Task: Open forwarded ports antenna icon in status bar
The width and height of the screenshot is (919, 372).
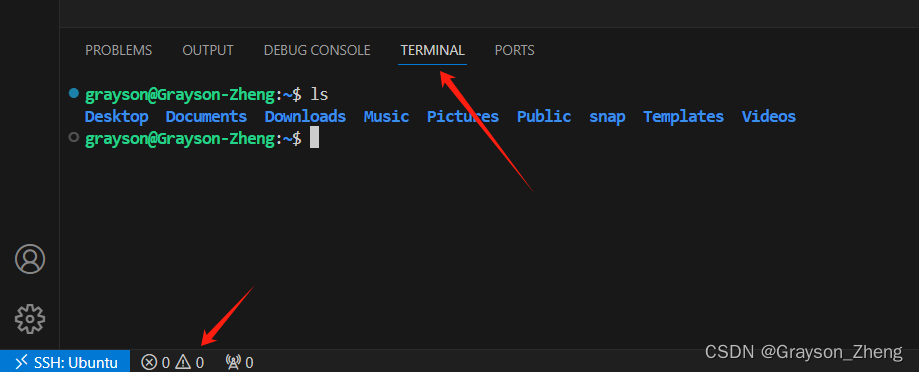Action: pyautogui.click(x=233, y=363)
